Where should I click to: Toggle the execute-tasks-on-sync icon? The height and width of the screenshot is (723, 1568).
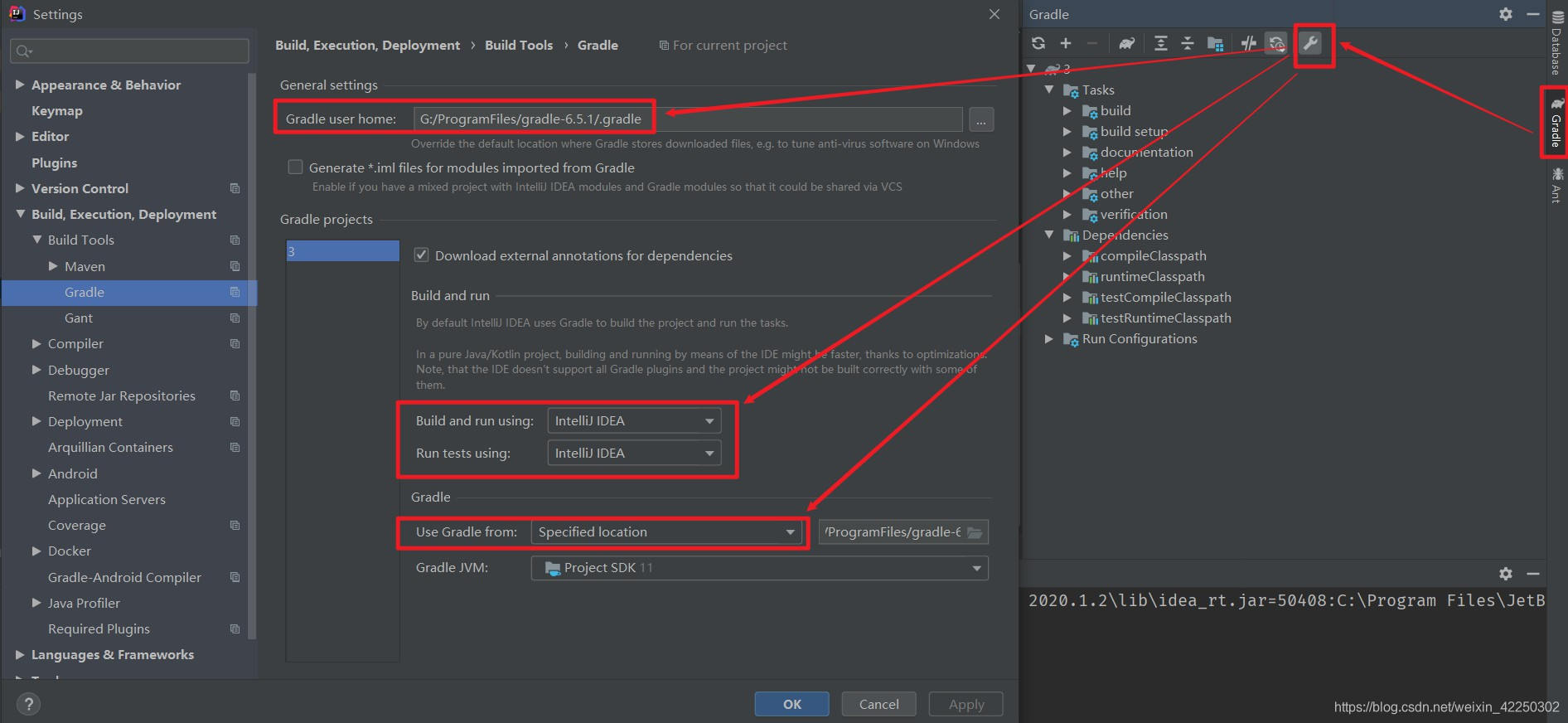pyautogui.click(x=1276, y=43)
